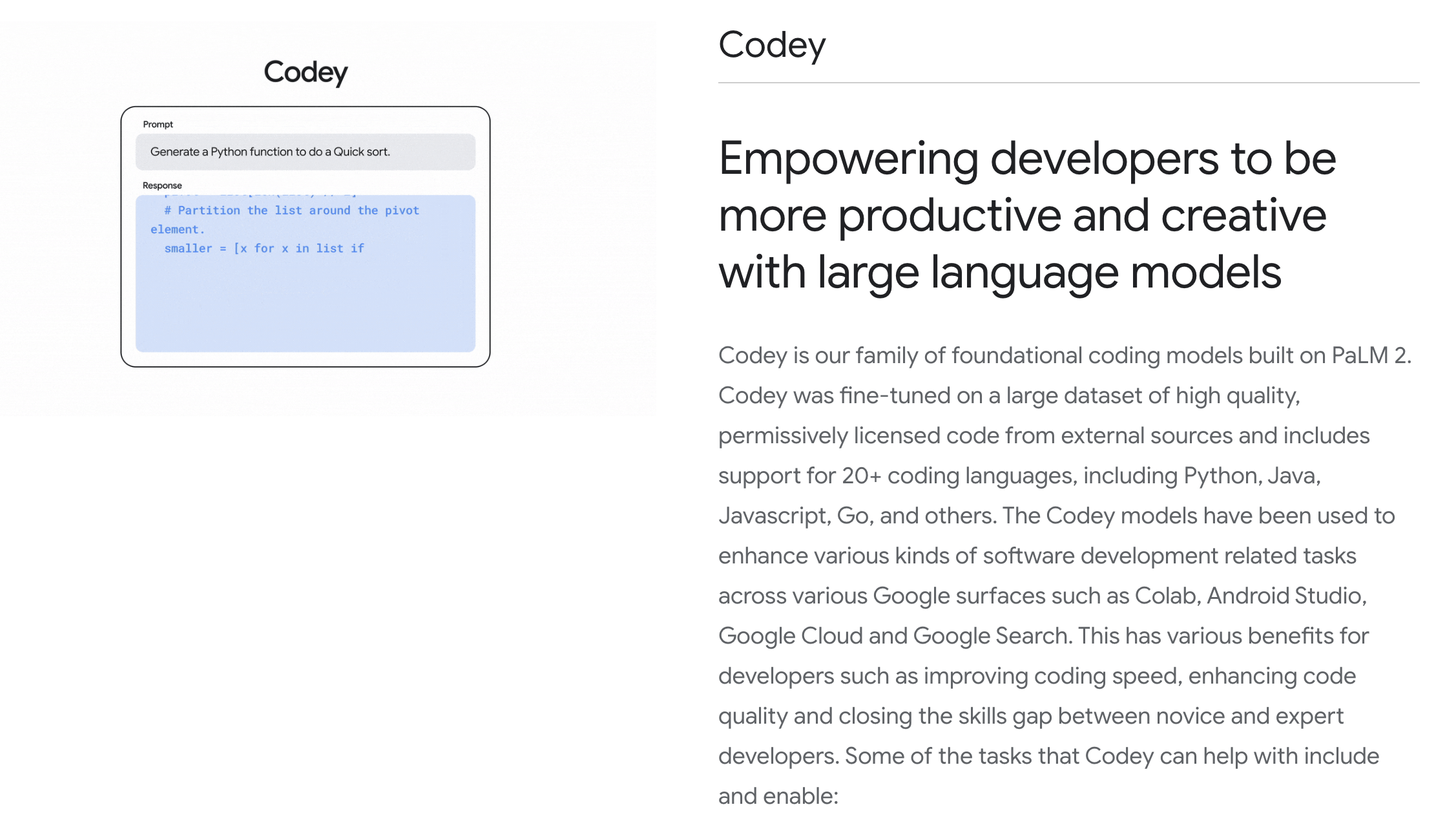The height and width of the screenshot is (818, 1456).
Task: Click the line mentioning Colab, Android Studio
Action: click(x=1042, y=596)
